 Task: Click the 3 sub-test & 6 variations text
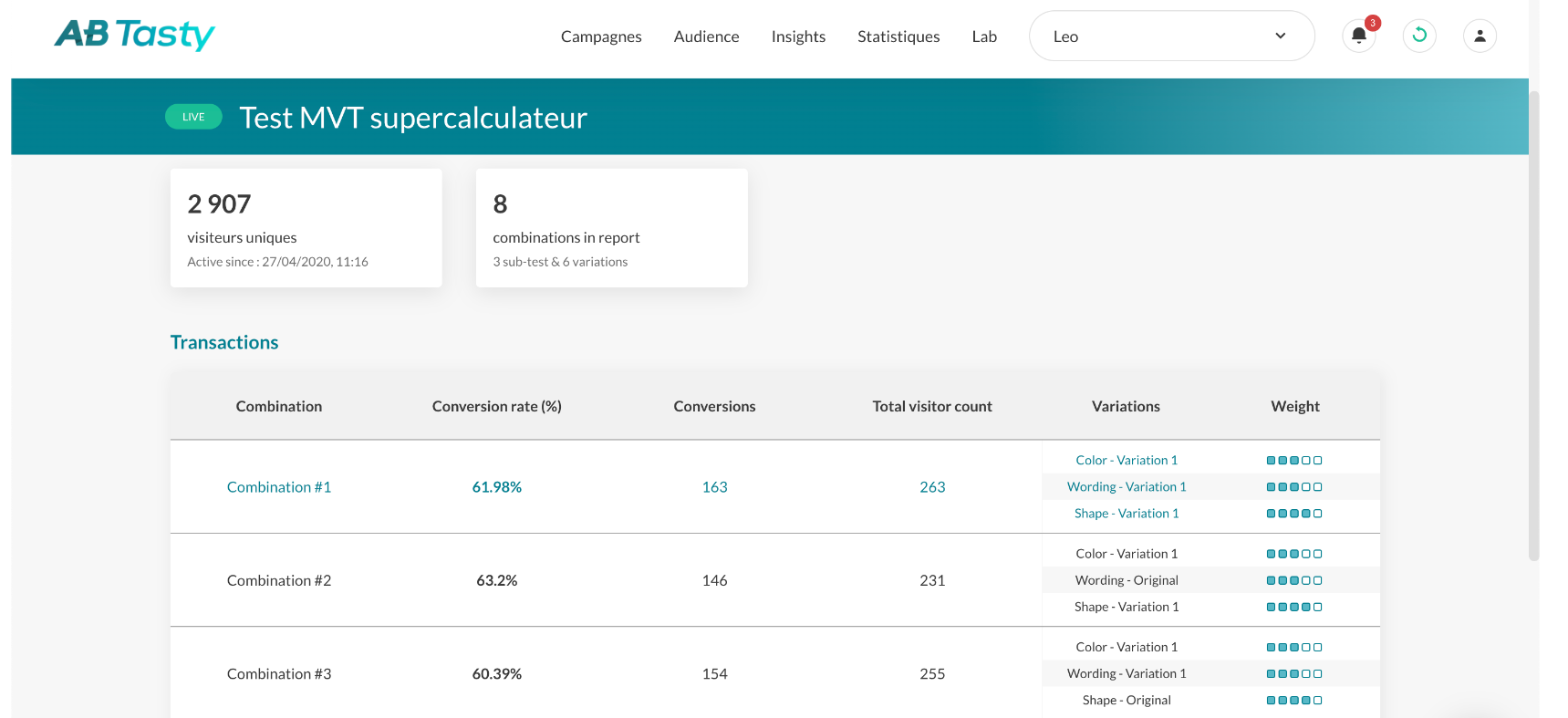coord(560,262)
